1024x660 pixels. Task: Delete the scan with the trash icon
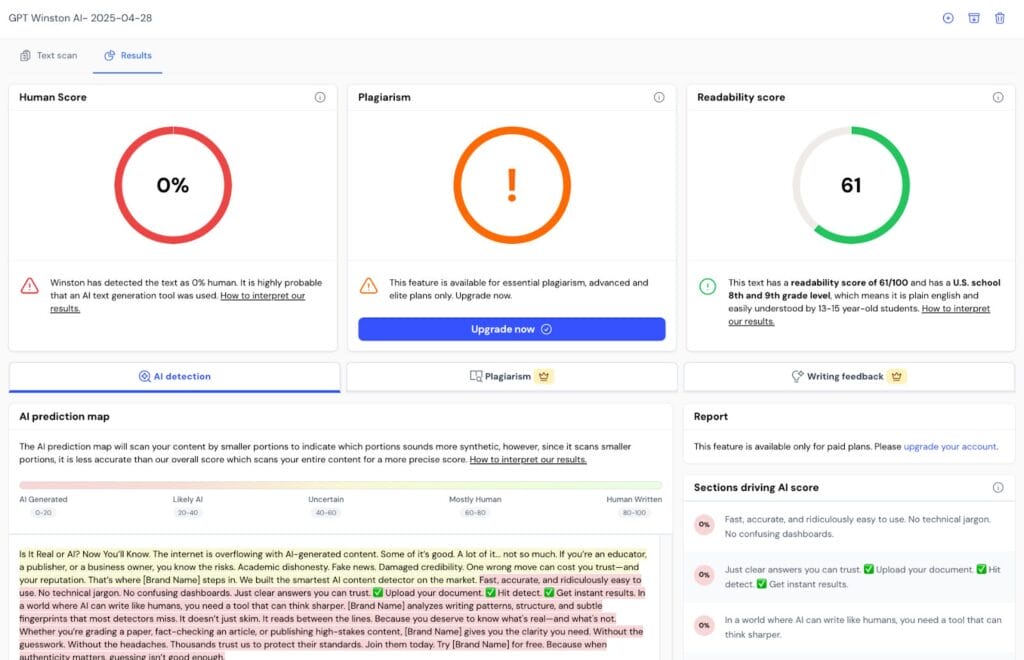coord(999,18)
